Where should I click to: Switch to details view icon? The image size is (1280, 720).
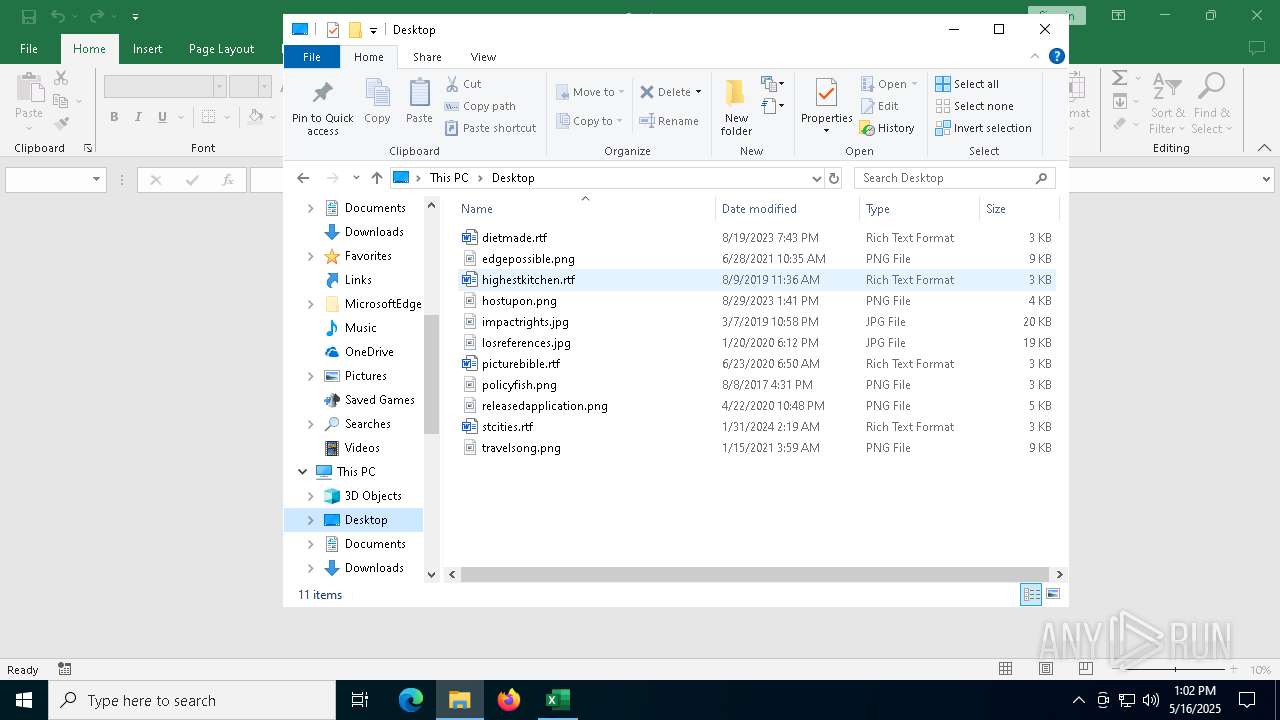click(1030, 595)
